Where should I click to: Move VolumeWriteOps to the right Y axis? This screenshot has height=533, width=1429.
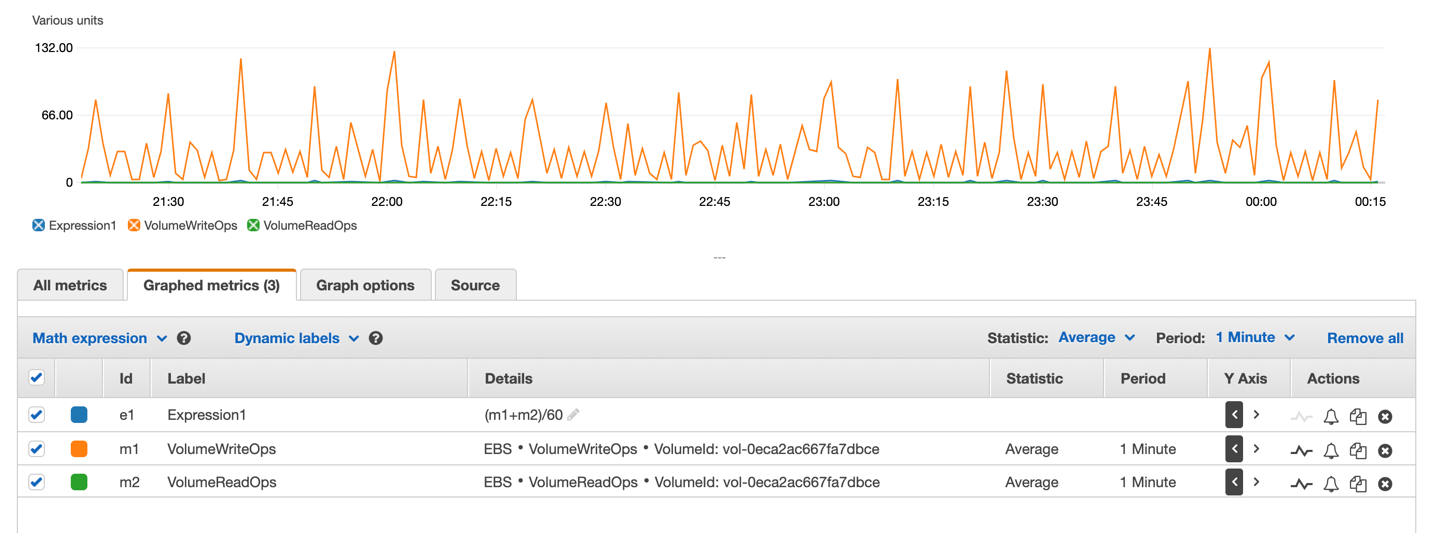(x=1256, y=449)
